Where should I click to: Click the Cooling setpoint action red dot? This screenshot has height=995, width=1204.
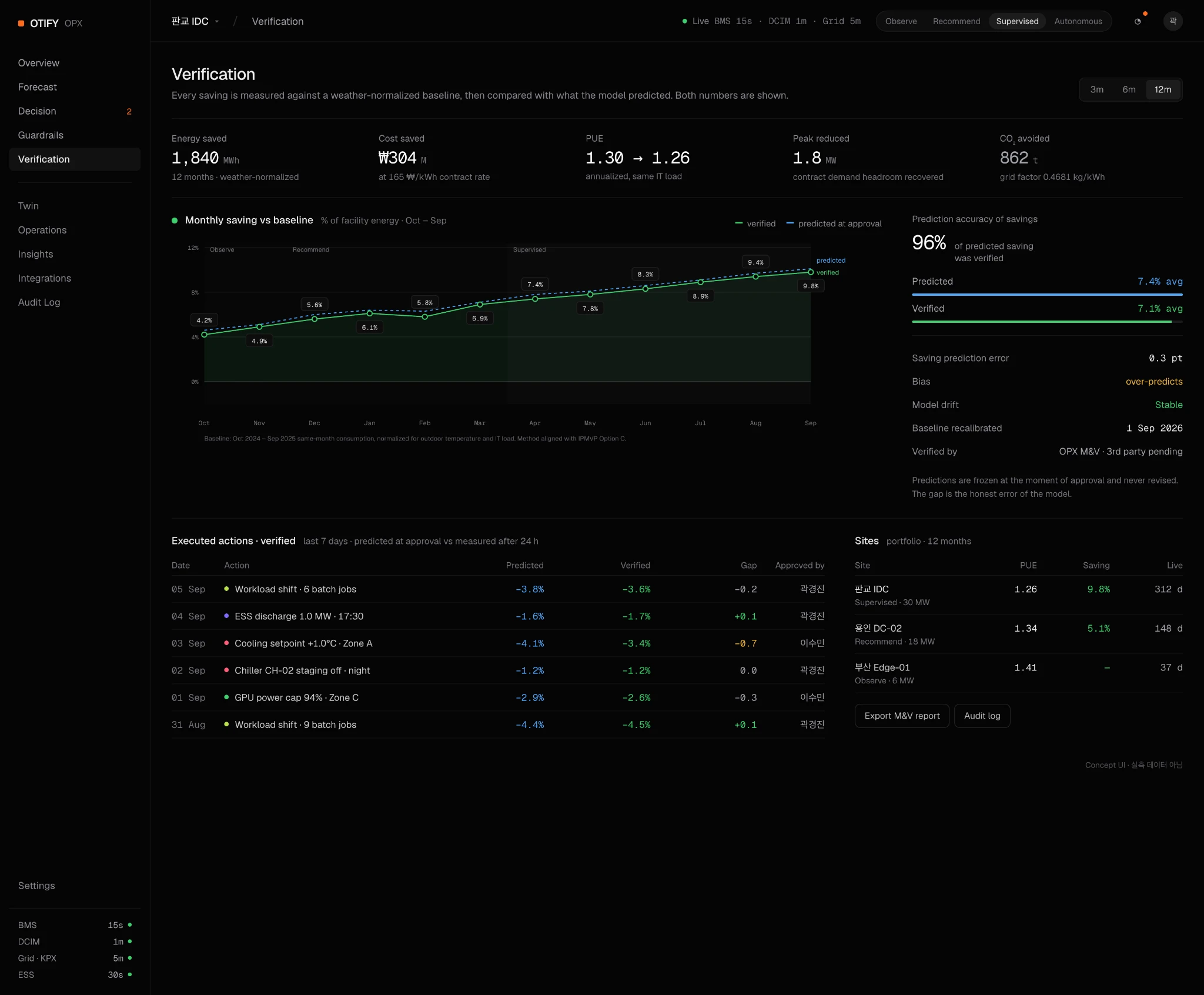226,643
